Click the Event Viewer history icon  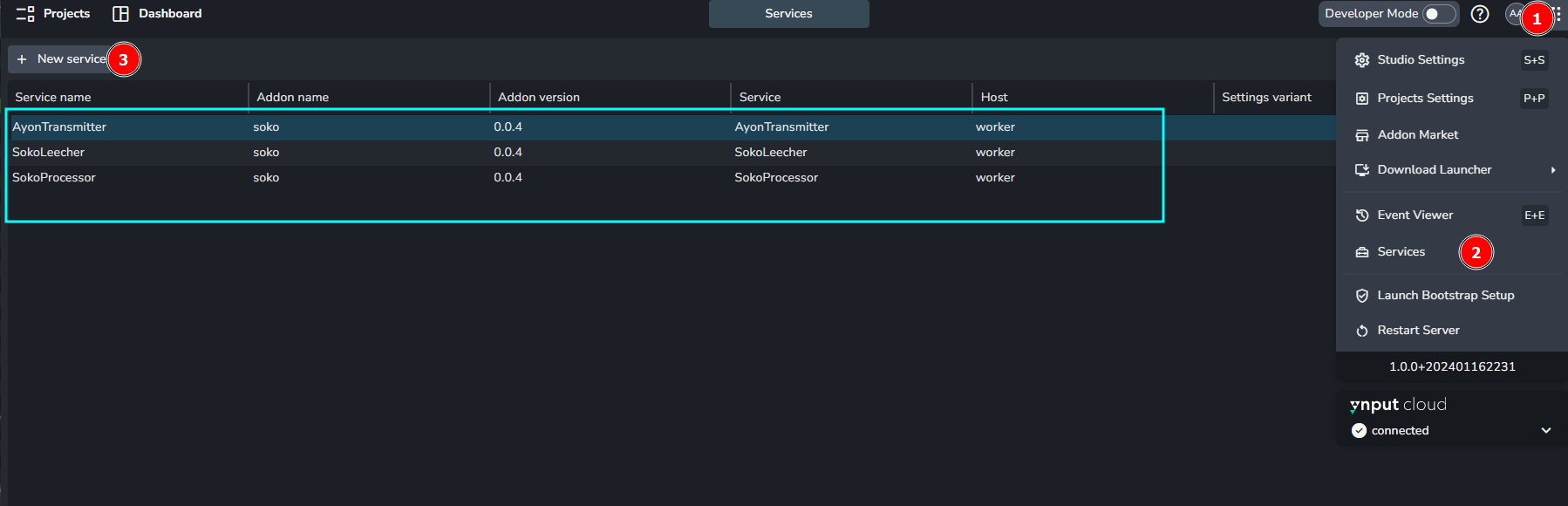point(1361,215)
